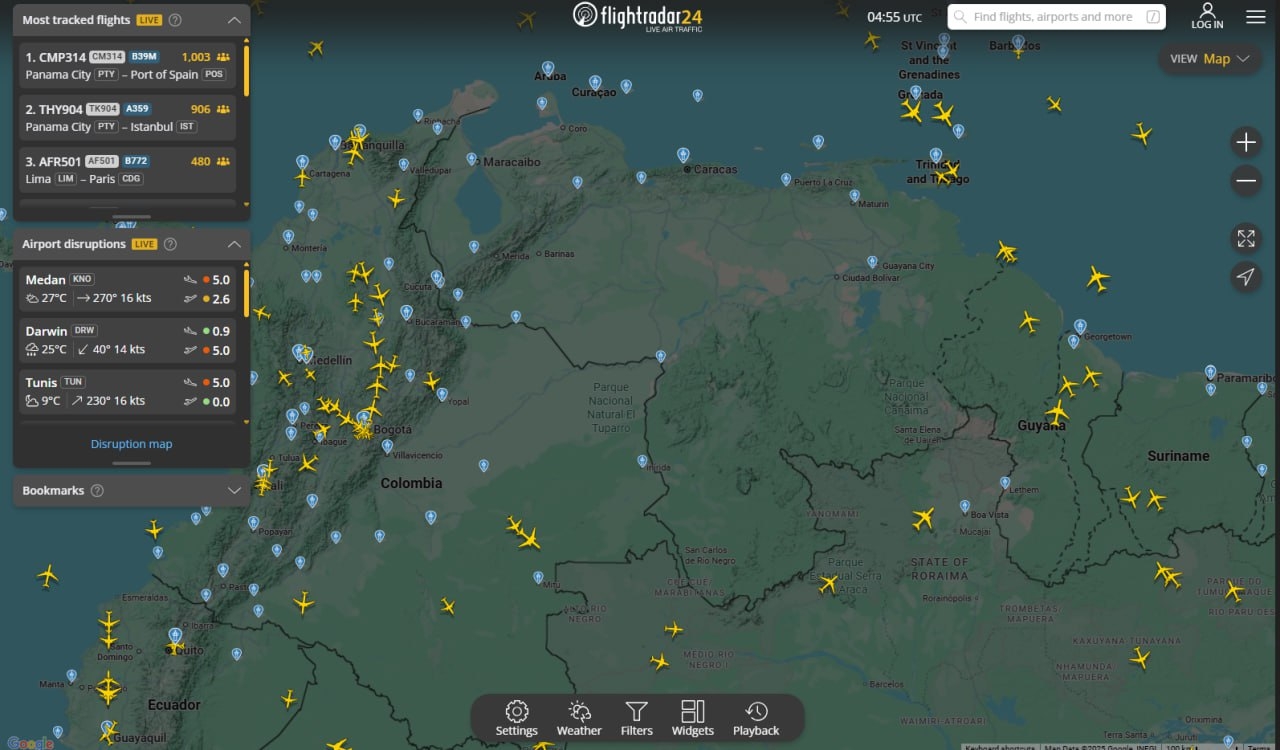Image resolution: width=1280 pixels, height=750 pixels.
Task: Open the Widgets panel
Action: click(x=692, y=718)
